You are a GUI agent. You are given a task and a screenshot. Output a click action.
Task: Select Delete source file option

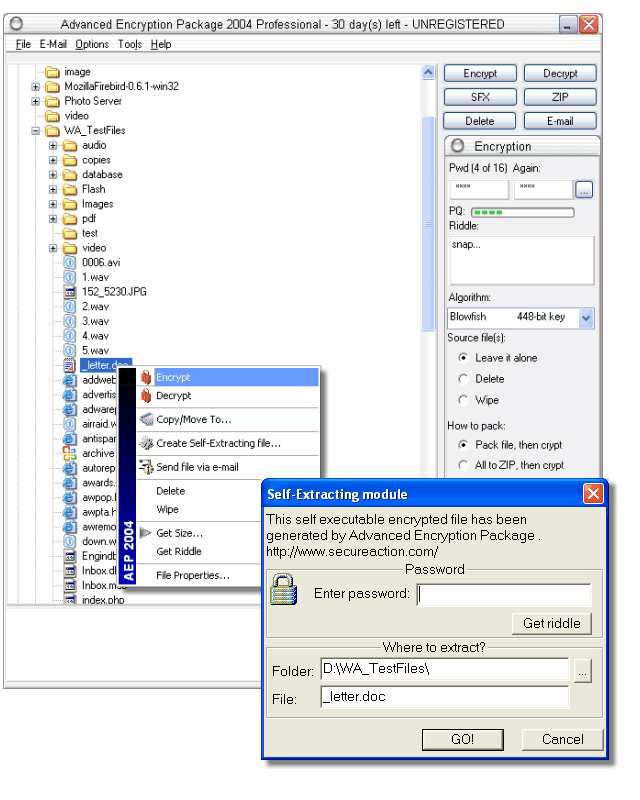coord(463,379)
